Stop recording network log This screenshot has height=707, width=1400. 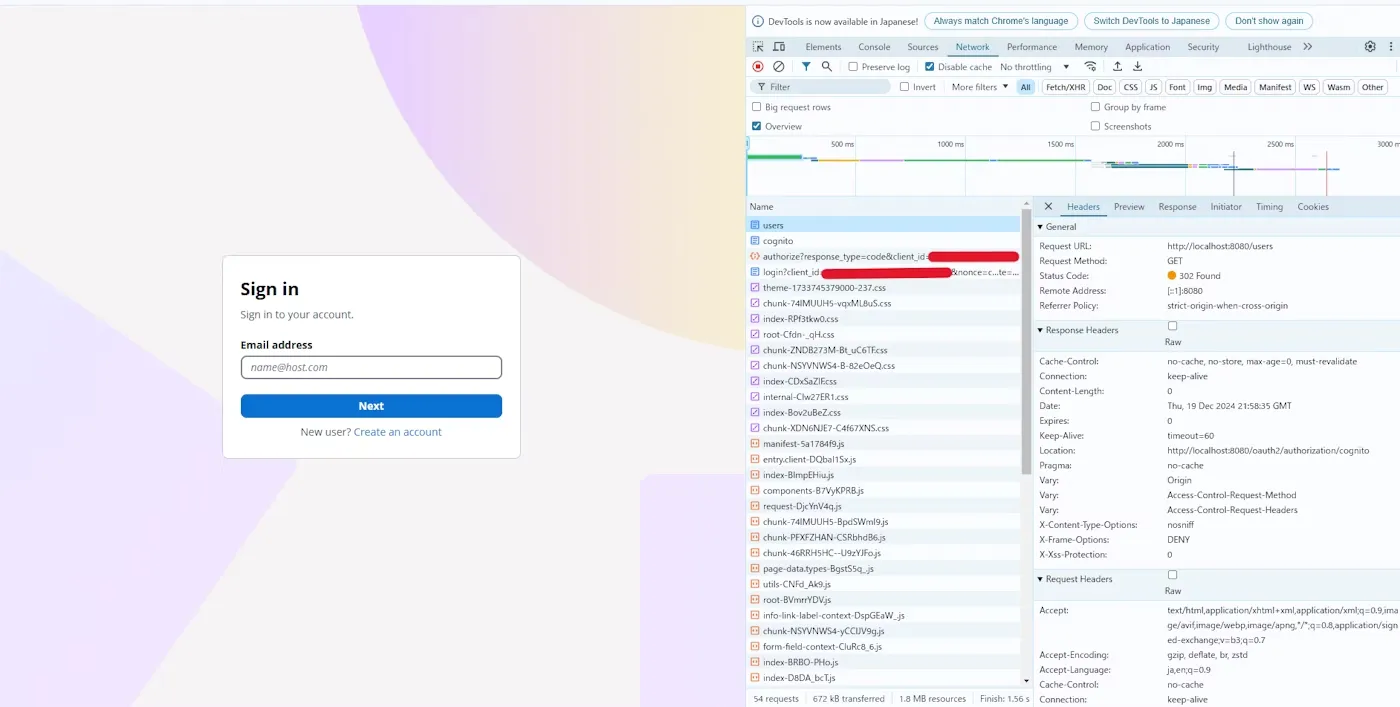point(758,67)
